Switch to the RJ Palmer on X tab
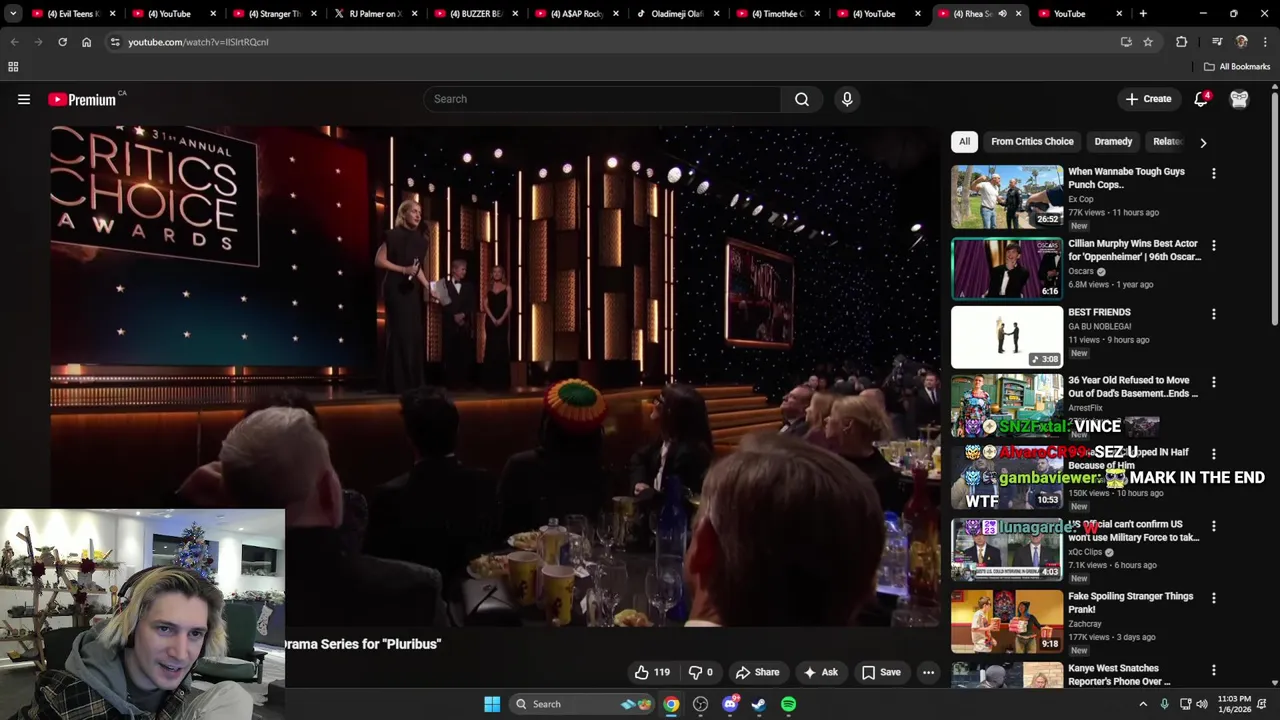 pos(373,14)
